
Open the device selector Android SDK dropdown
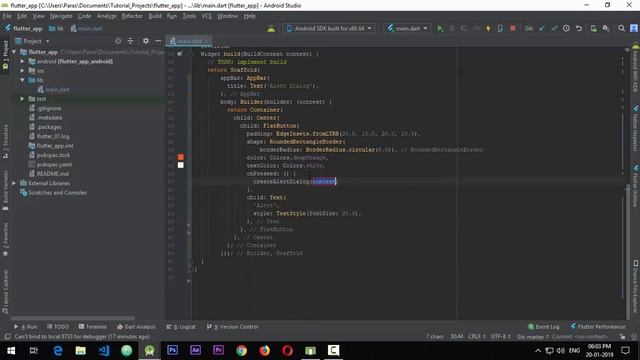pos(329,28)
